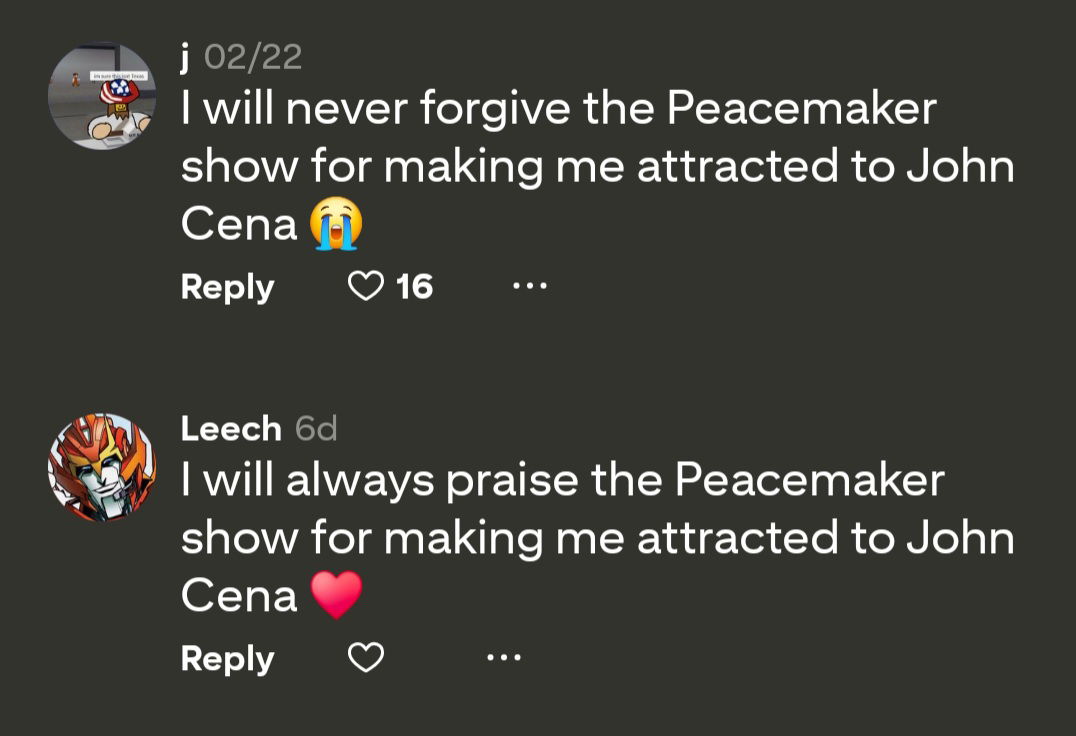This screenshot has height=736, width=1076.
Task: Click the 02/22 date on j's comment
Action: coord(253,58)
